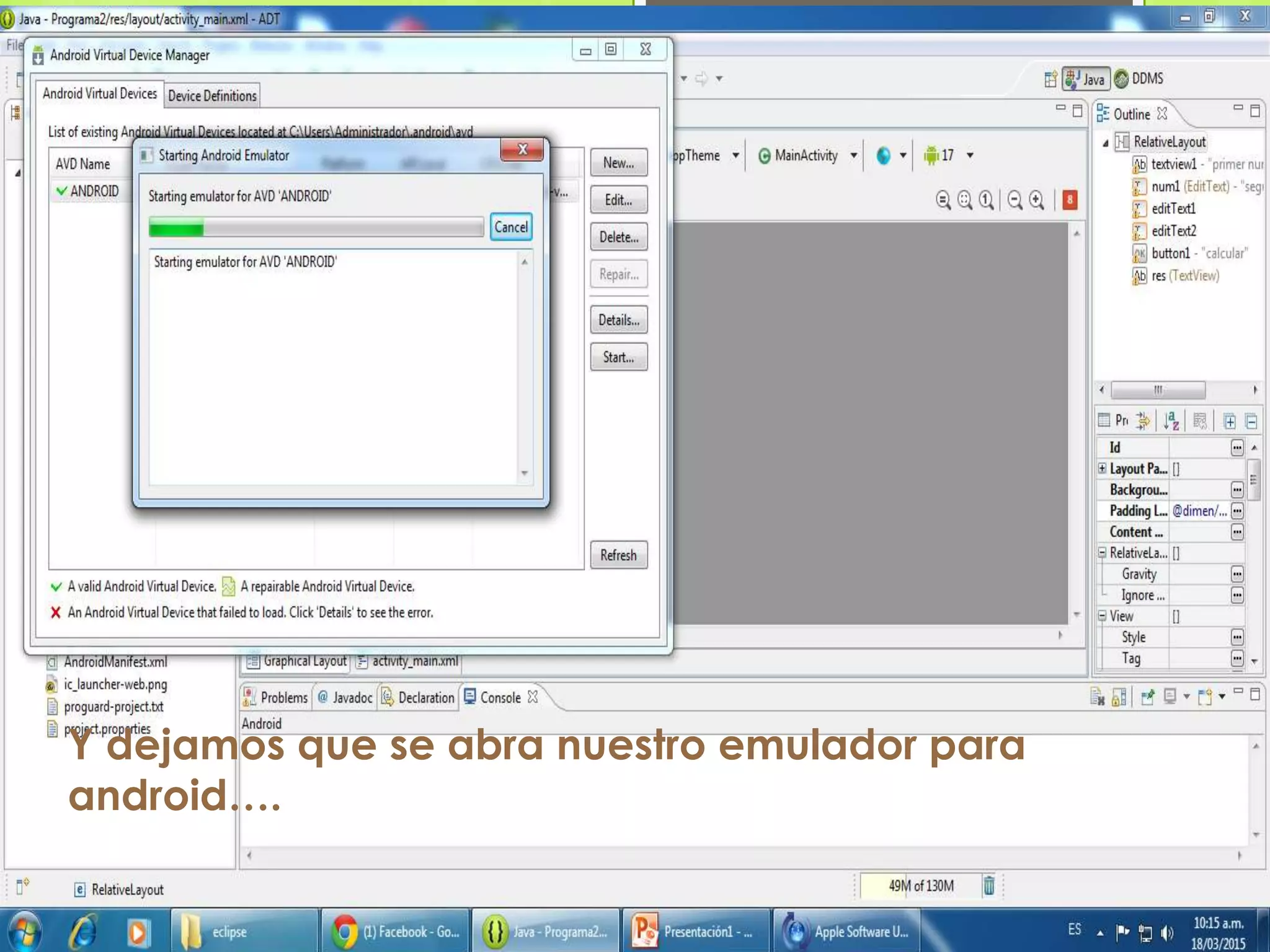Collapse the View property group
The width and height of the screenshot is (1270, 952).
pos(1102,615)
